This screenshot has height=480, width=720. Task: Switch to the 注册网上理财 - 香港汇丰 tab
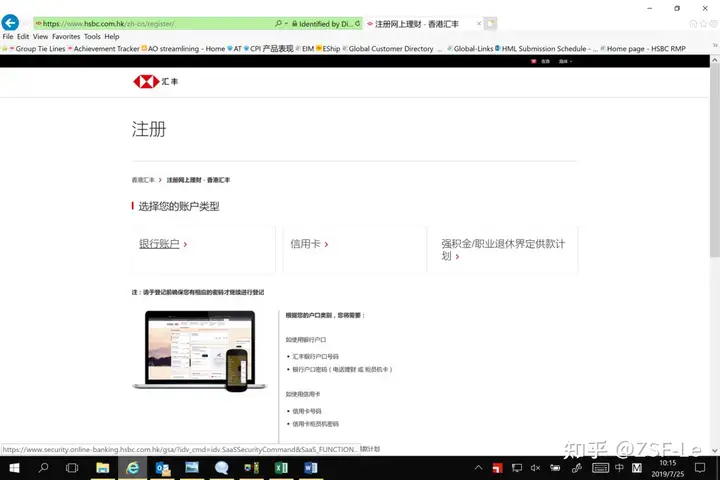[416, 24]
